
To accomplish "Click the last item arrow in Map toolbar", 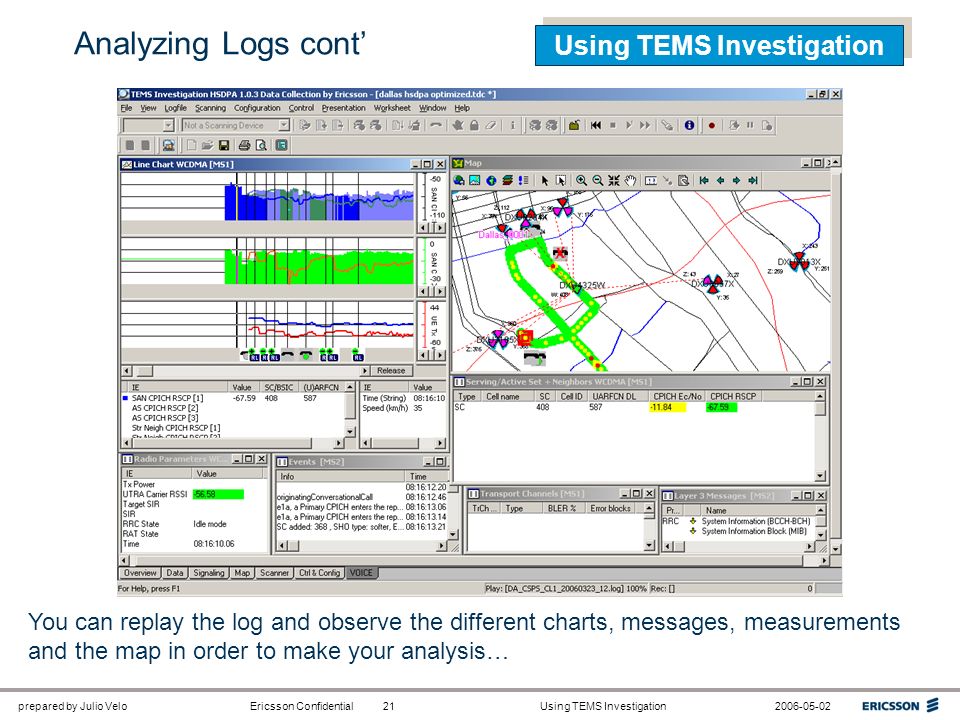I will [x=753, y=181].
